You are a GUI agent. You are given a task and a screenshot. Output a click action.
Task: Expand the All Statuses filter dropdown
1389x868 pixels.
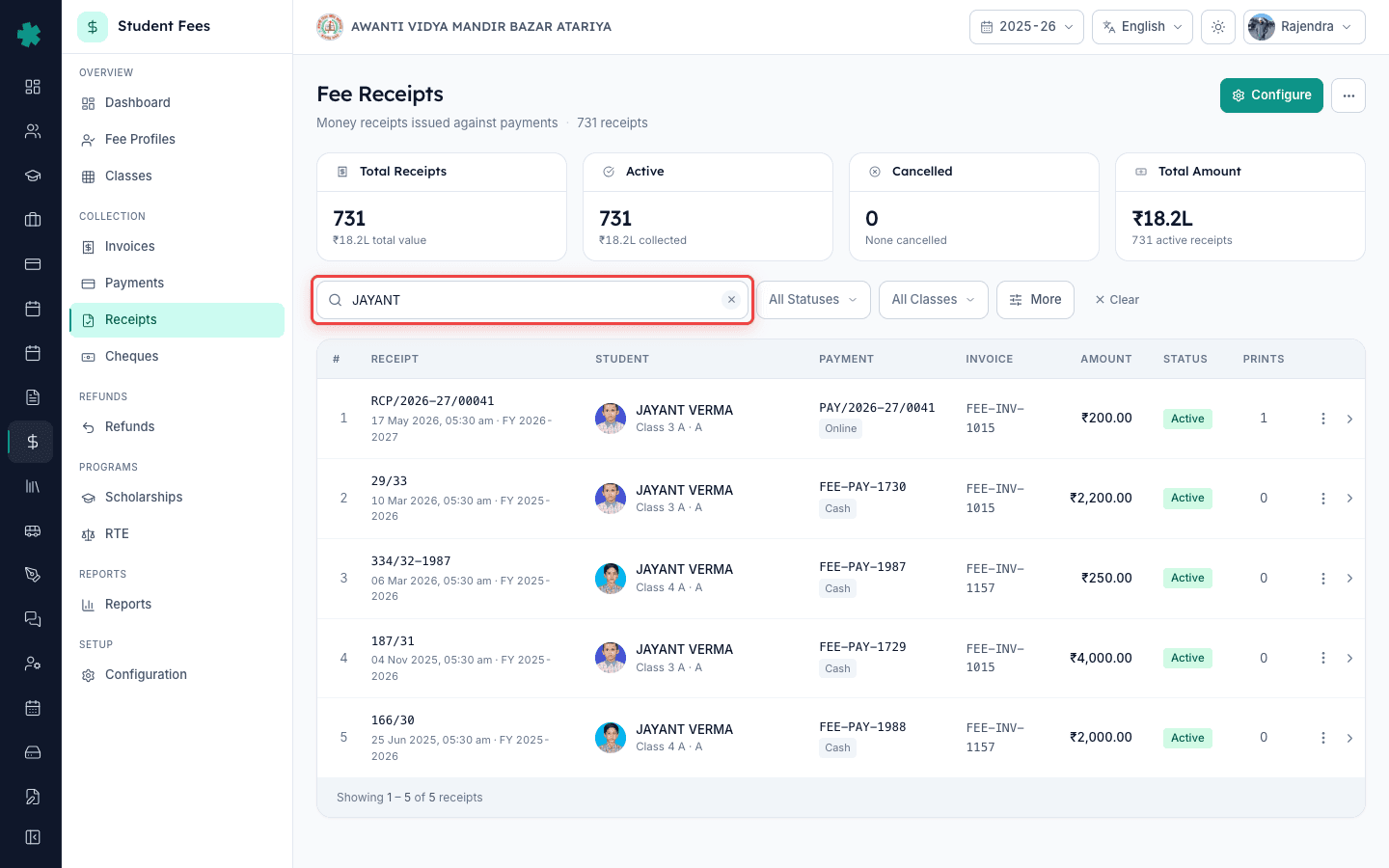click(x=813, y=300)
